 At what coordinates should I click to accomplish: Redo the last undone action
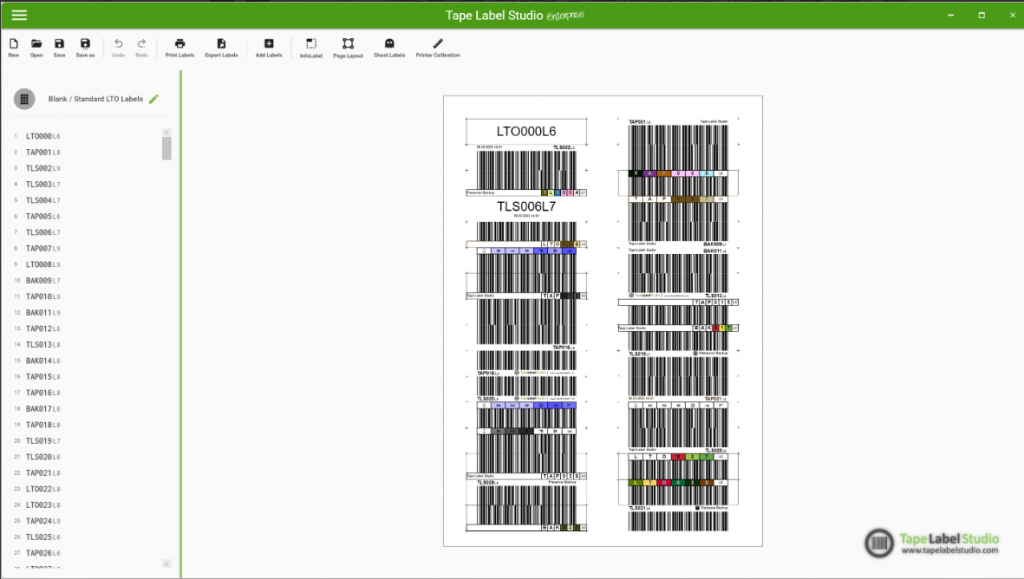(142, 47)
